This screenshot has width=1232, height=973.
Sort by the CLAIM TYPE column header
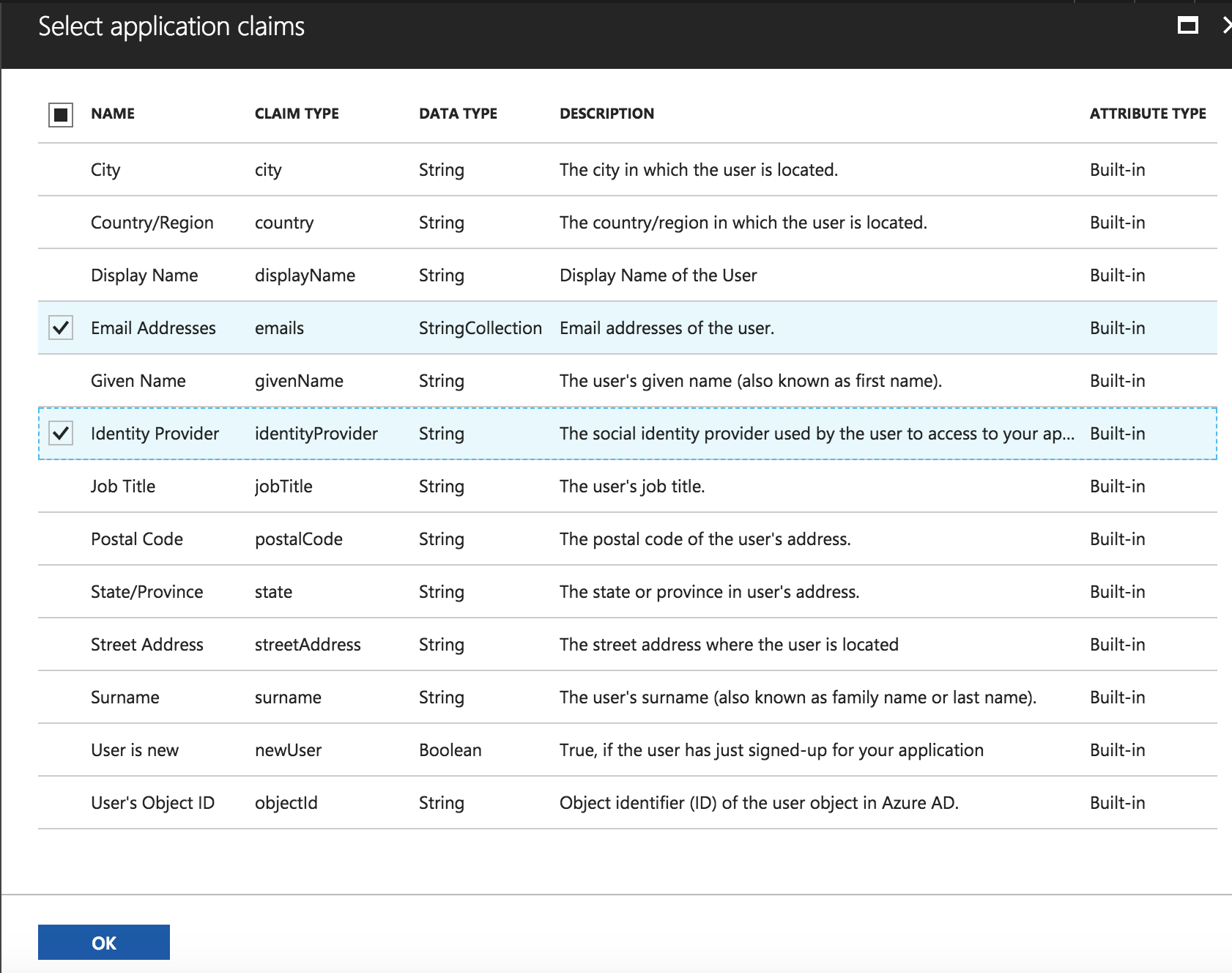(x=297, y=114)
